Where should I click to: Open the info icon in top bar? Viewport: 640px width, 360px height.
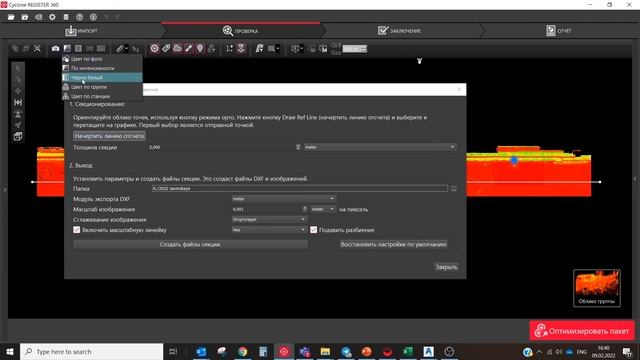(x=93, y=17)
